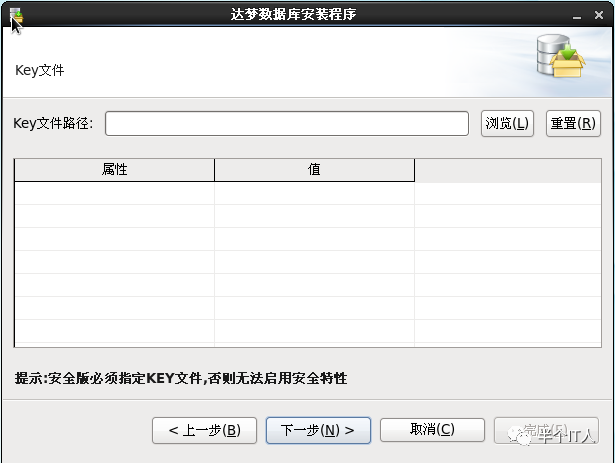The width and height of the screenshot is (615, 463).
Task: Close the 达梦数据库安装程序 window
Action: [x=599, y=15]
